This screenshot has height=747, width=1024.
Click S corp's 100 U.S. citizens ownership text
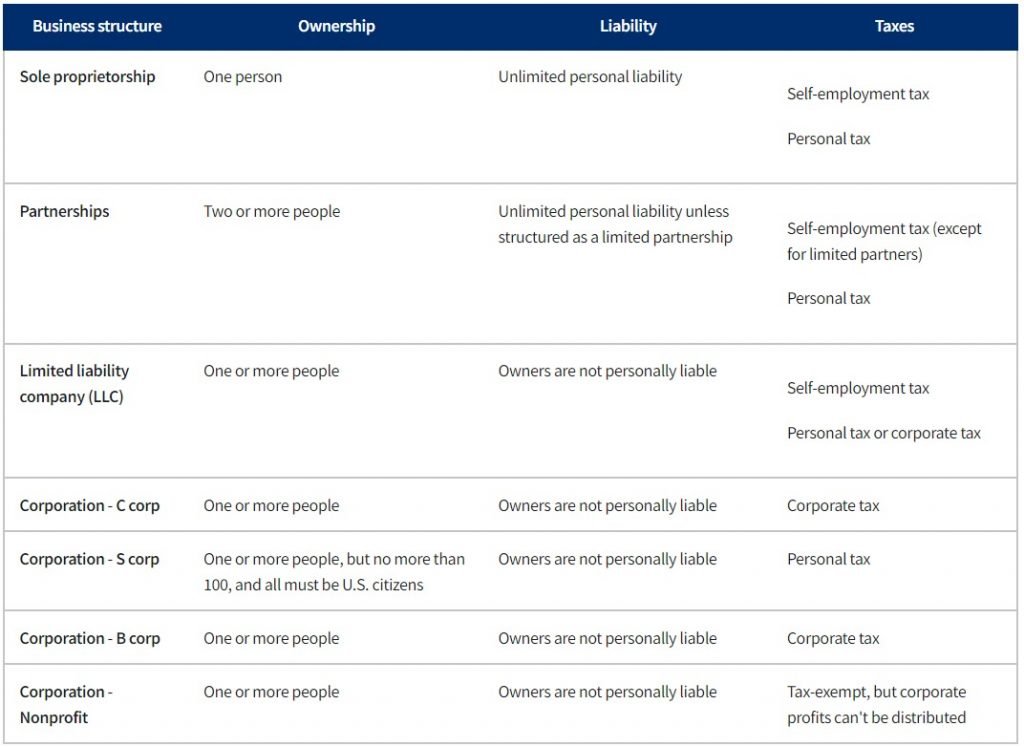point(334,572)
